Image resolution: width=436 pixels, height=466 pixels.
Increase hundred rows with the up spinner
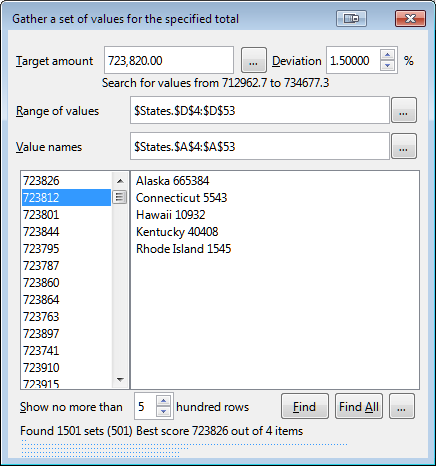pyautogui.click(x=163, y=401)
